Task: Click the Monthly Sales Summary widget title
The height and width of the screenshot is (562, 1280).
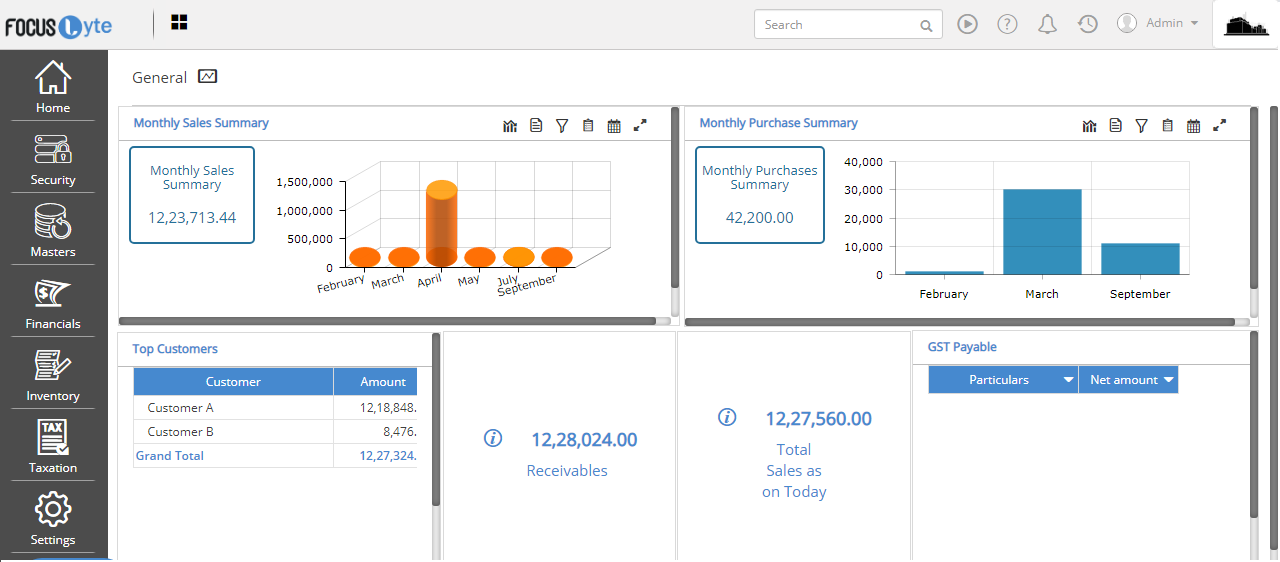Action: click(x=201, y=123)
